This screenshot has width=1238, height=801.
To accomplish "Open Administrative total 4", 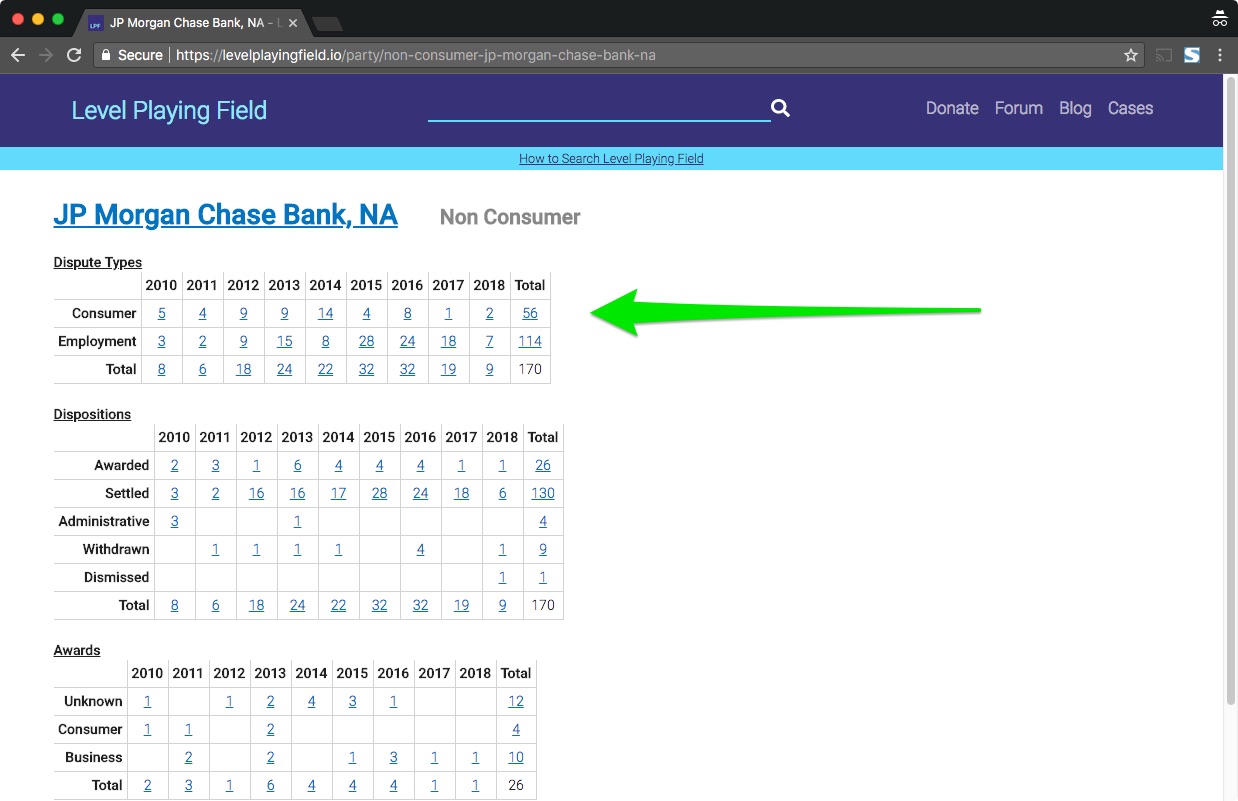I will point(543,521).
